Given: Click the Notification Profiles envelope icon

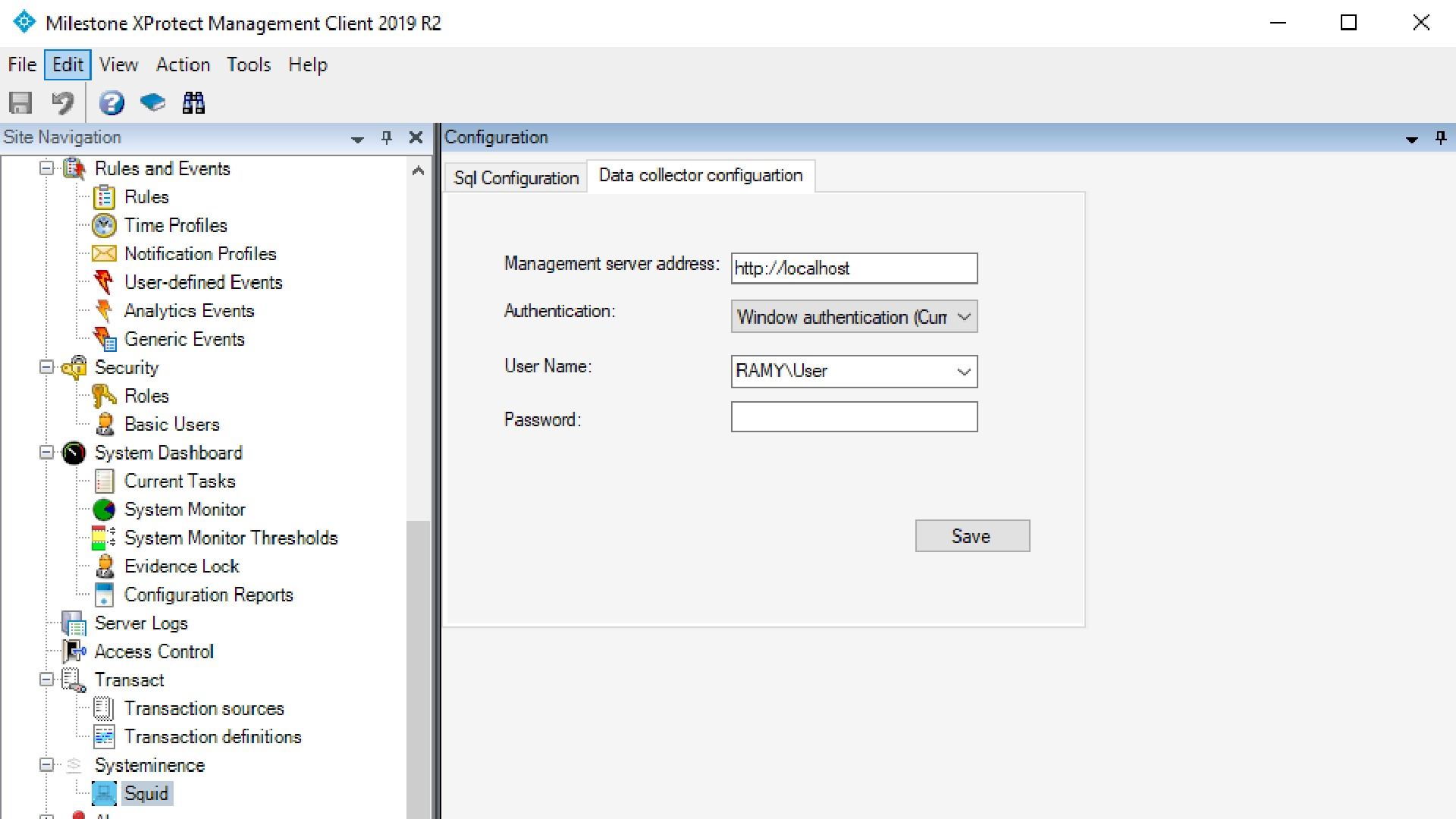Looking at the screenshot, I should click(x=104, y=254).
